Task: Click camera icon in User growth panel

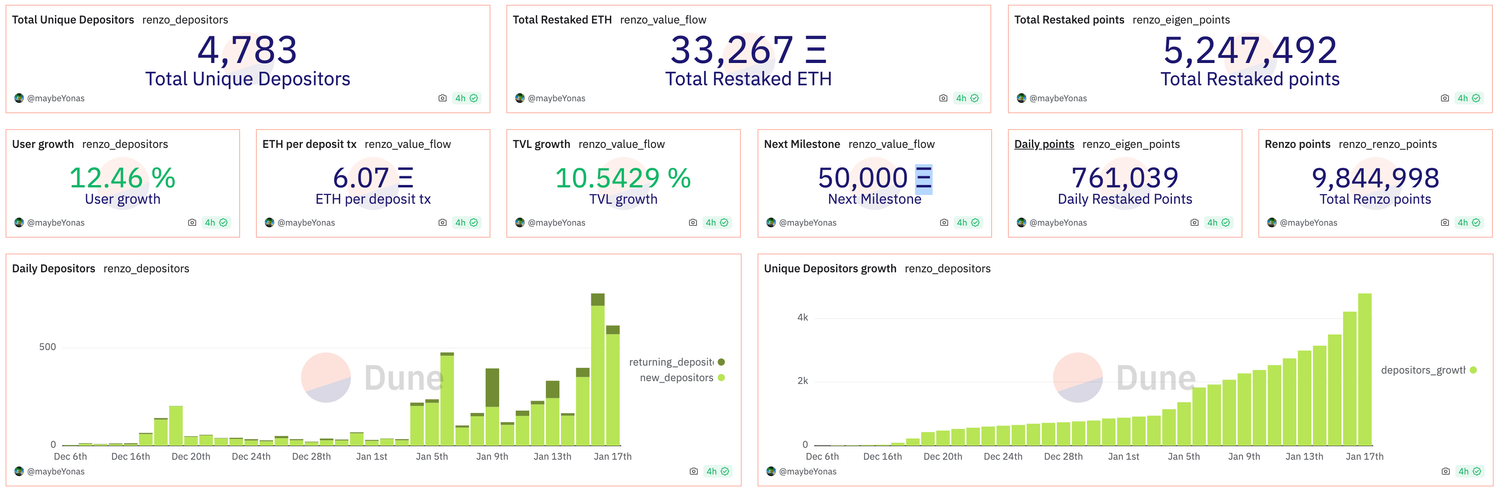Action: coord(192,223)
